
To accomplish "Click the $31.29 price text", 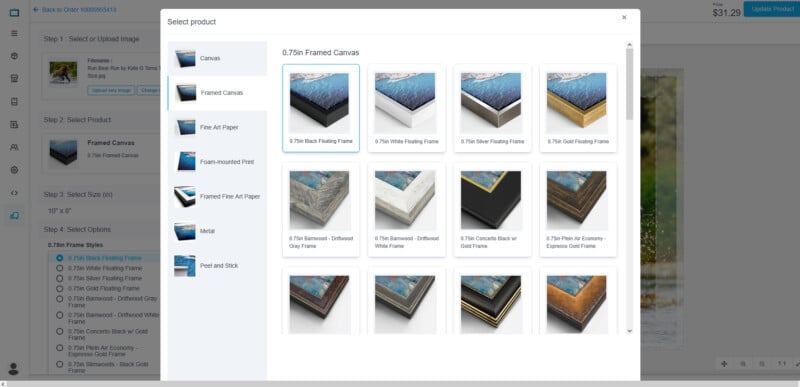I will pos(727,13).
